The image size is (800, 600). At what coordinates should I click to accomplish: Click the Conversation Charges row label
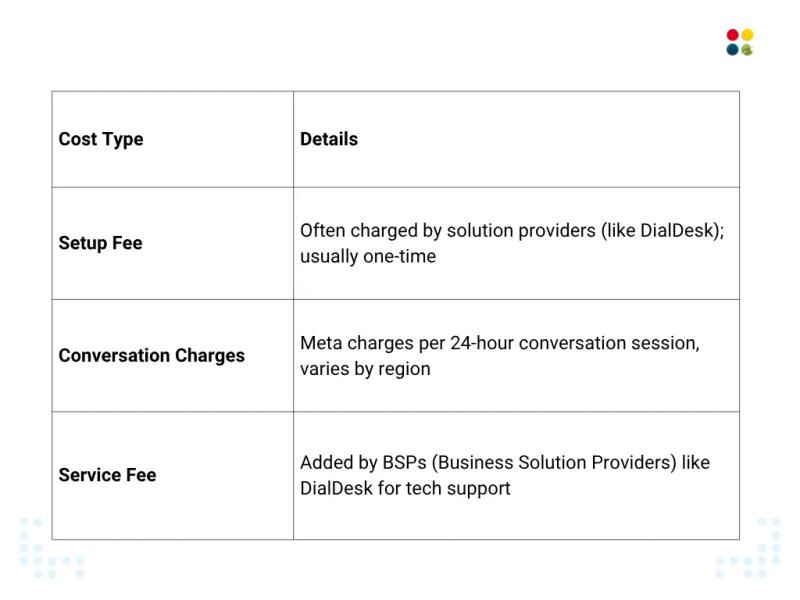point(152,356)
